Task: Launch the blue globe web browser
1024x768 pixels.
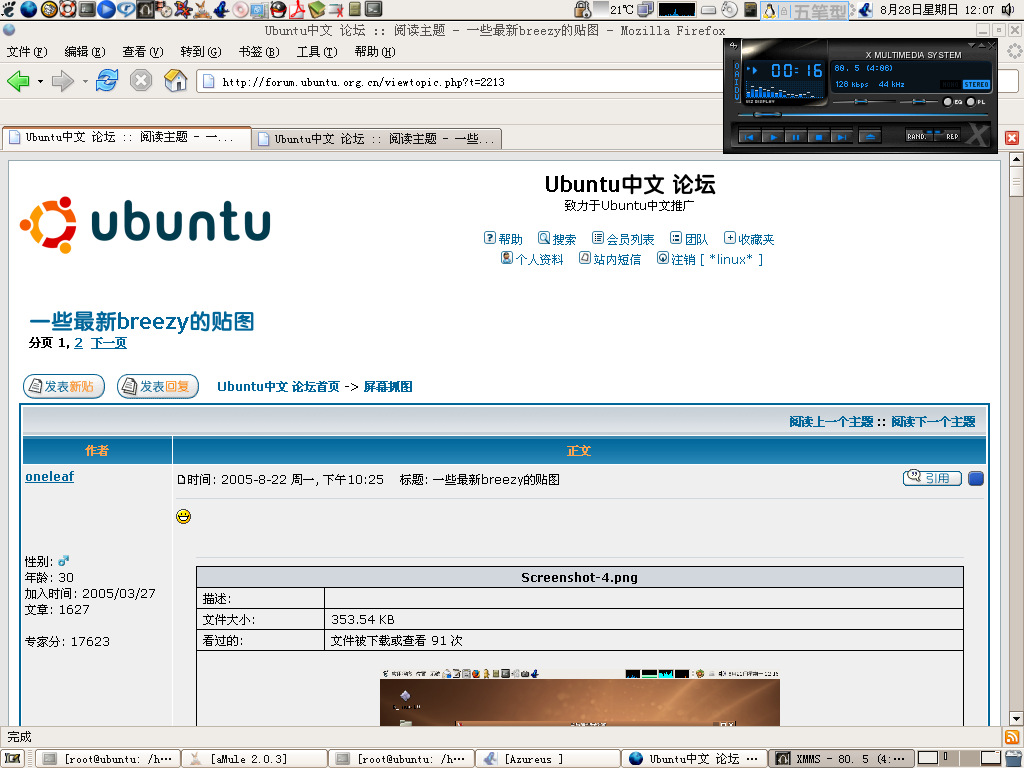Action: (29, 9)
